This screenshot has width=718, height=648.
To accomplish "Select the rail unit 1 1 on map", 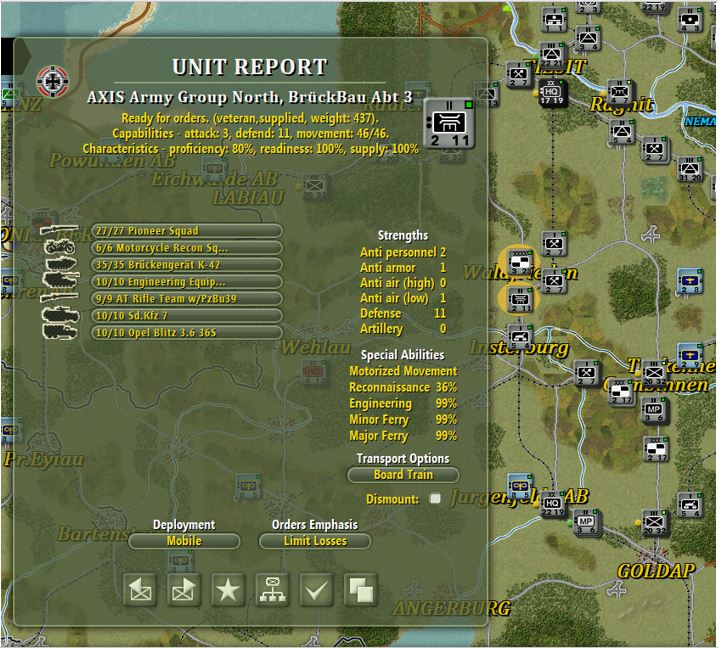I will coord(554,20).
